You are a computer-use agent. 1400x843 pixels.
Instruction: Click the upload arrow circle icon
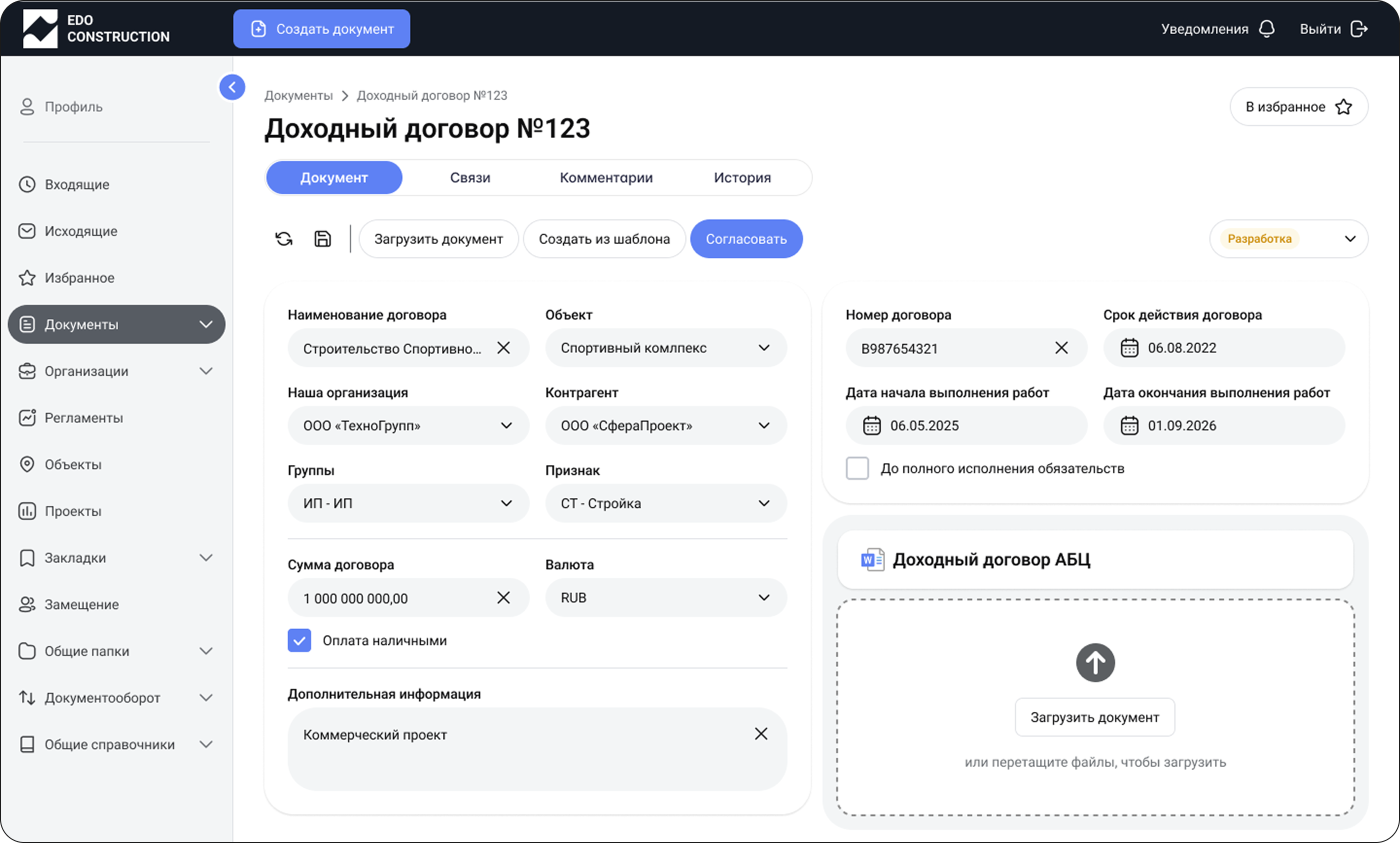tap(1095, 662)
